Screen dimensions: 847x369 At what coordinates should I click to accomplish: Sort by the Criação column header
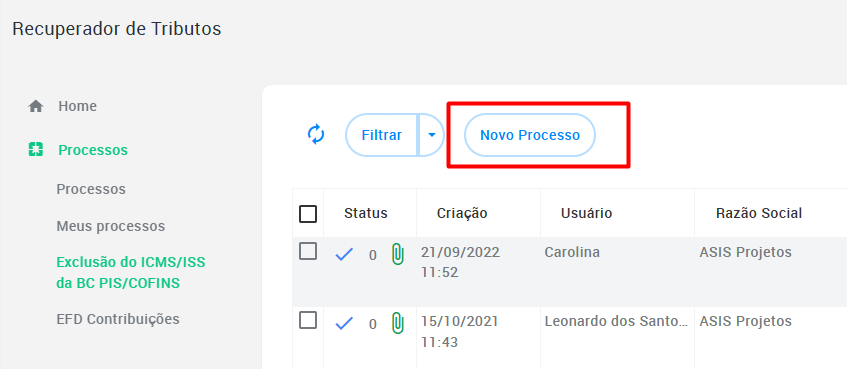pyautogui.click(x=462, y=213)
